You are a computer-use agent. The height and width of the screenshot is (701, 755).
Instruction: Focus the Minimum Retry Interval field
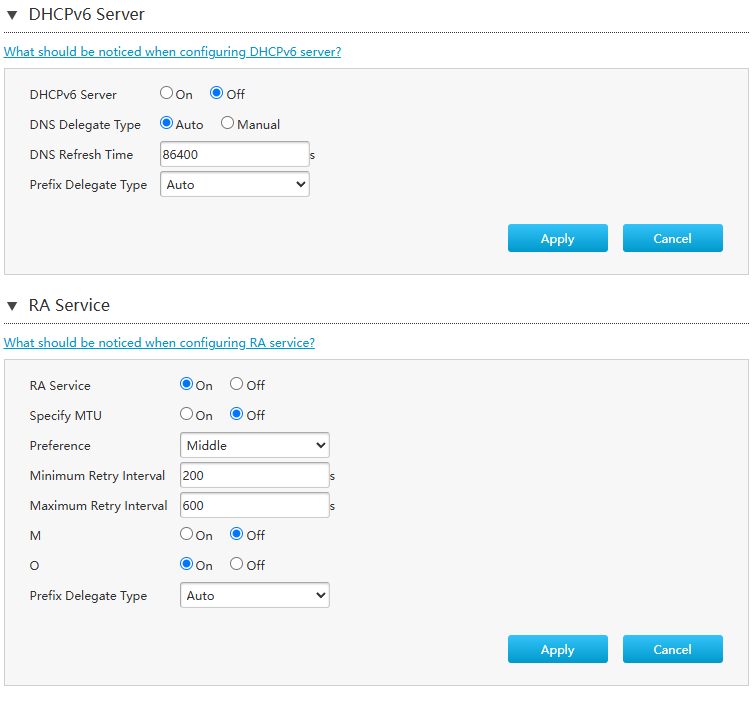coord(255,476)
